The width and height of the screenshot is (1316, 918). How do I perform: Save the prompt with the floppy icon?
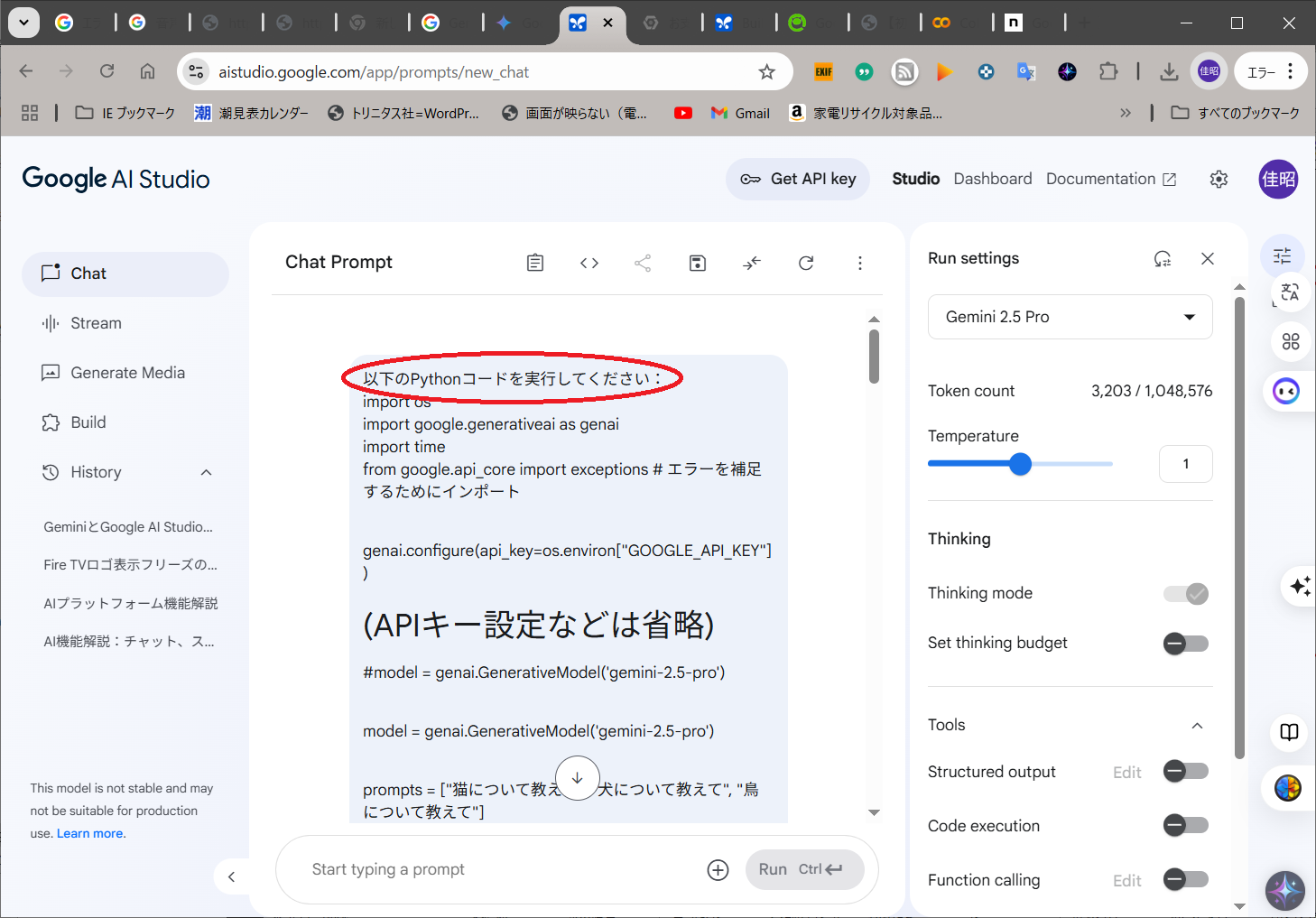coord(698,263)
